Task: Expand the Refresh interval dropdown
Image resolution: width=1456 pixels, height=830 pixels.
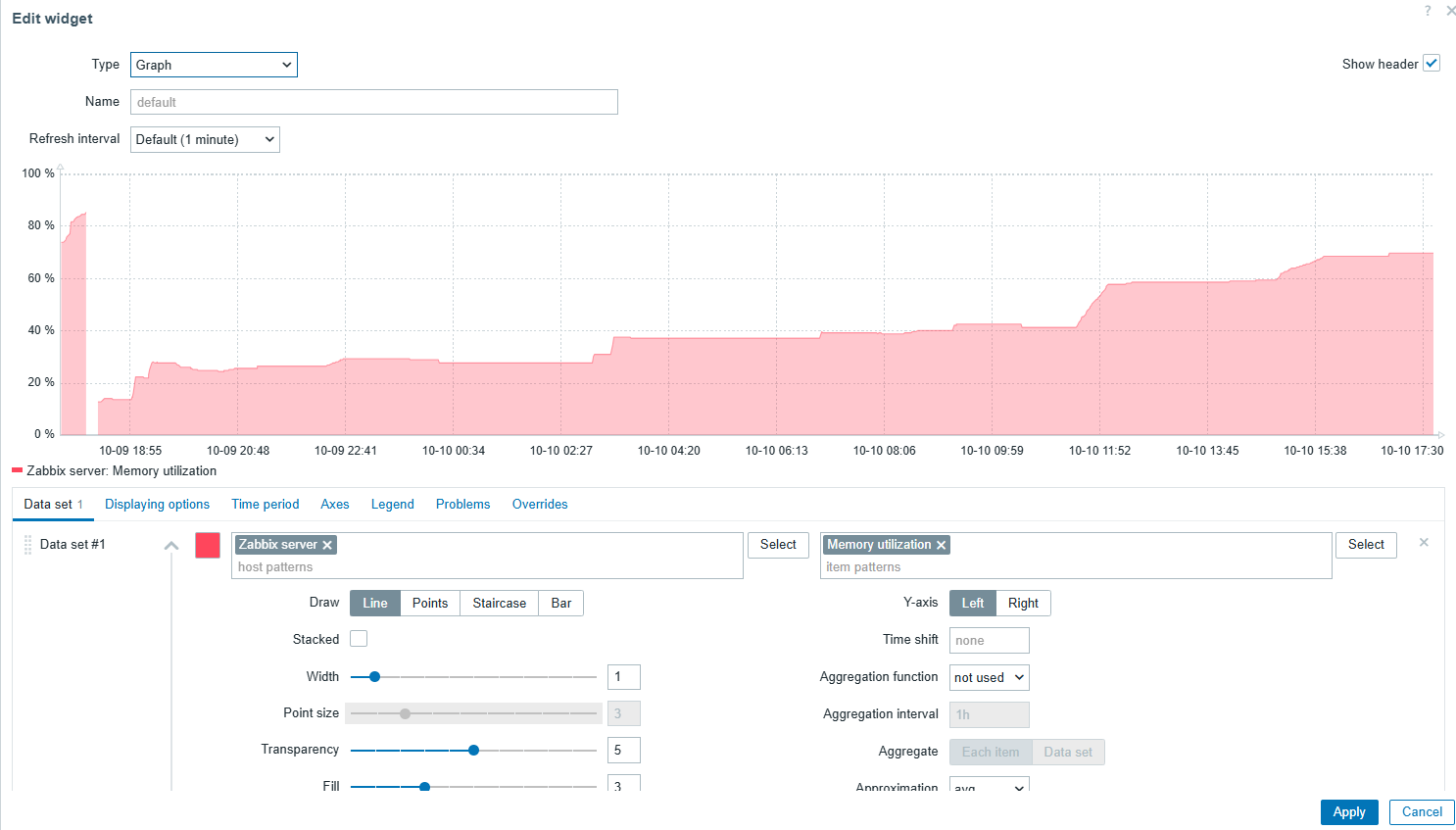Action: (x=205, y=139)
